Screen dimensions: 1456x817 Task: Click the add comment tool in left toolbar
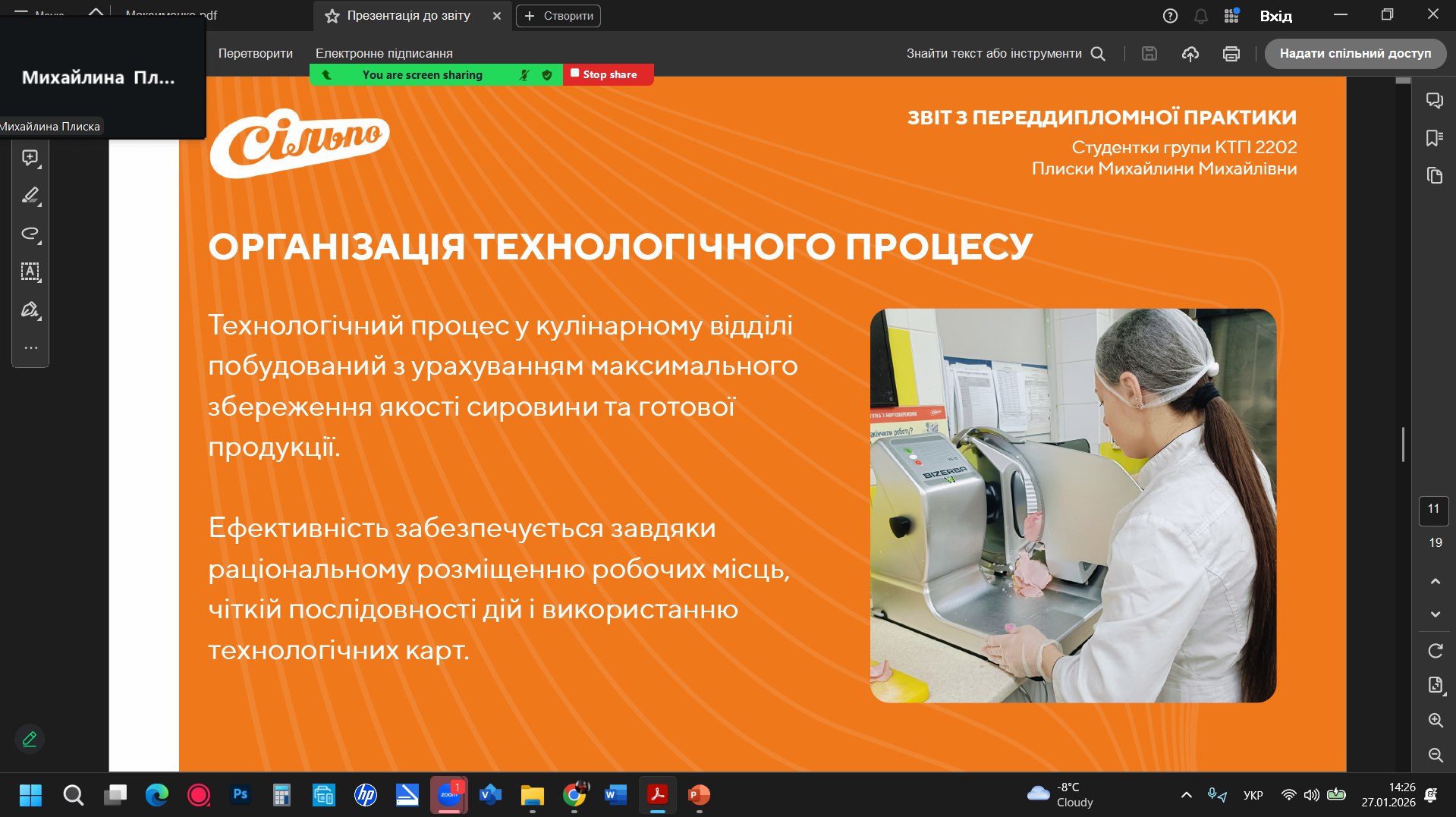[30, 158]
